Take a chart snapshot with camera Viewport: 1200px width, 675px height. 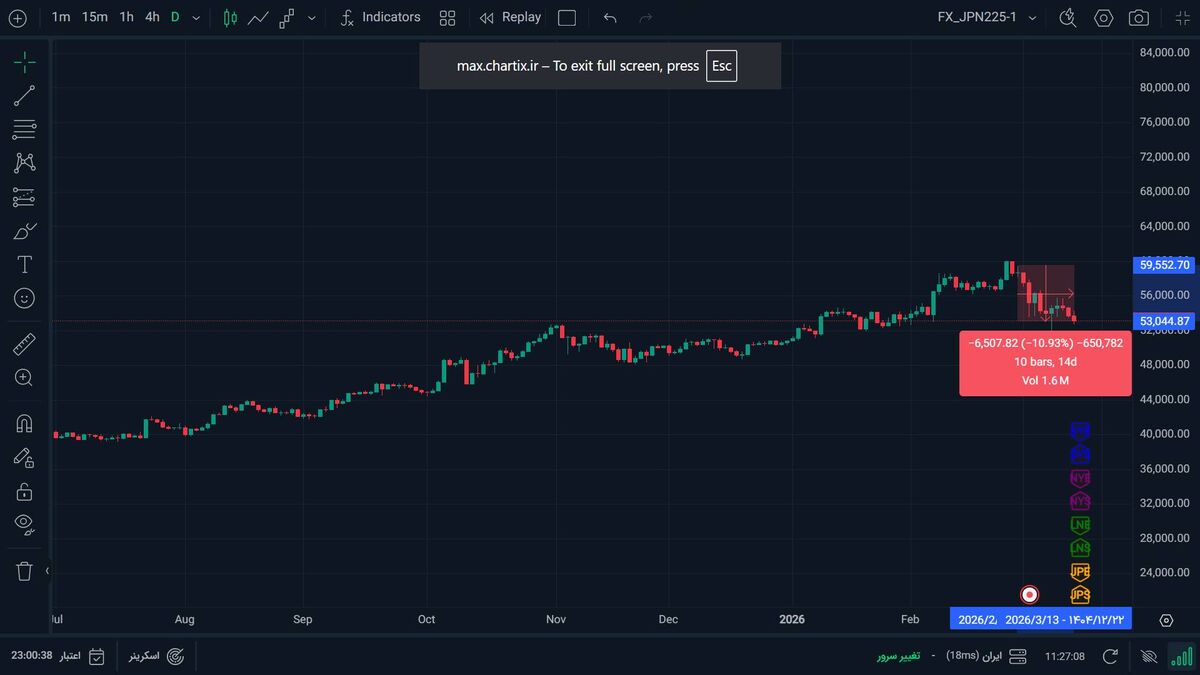1138,18
